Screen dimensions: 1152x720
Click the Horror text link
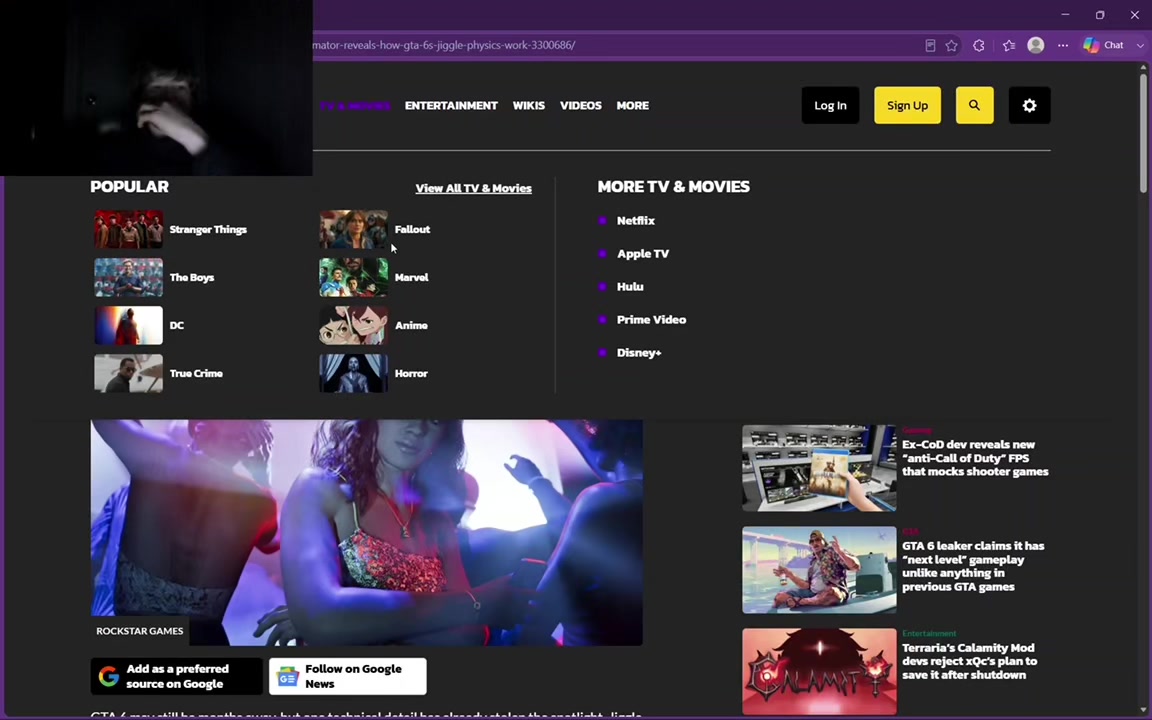411,373
